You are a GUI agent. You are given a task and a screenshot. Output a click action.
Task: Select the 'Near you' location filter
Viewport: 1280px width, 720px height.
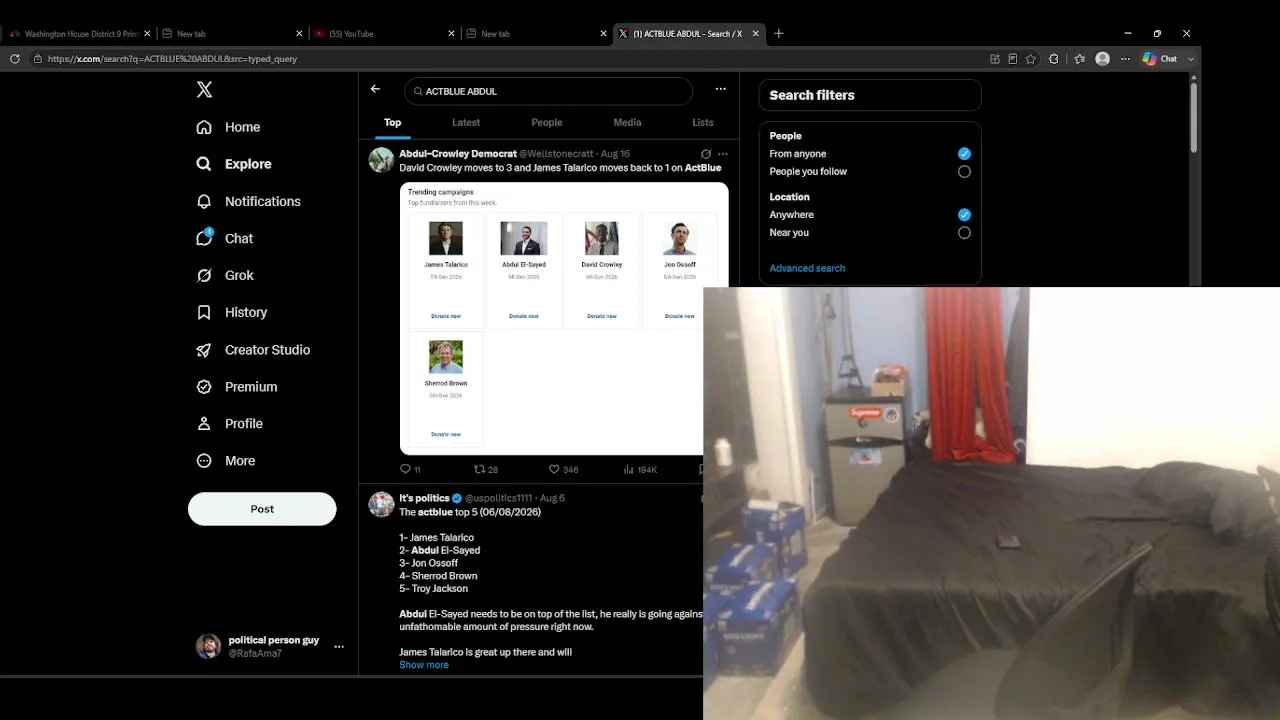[x=964, y=233]
